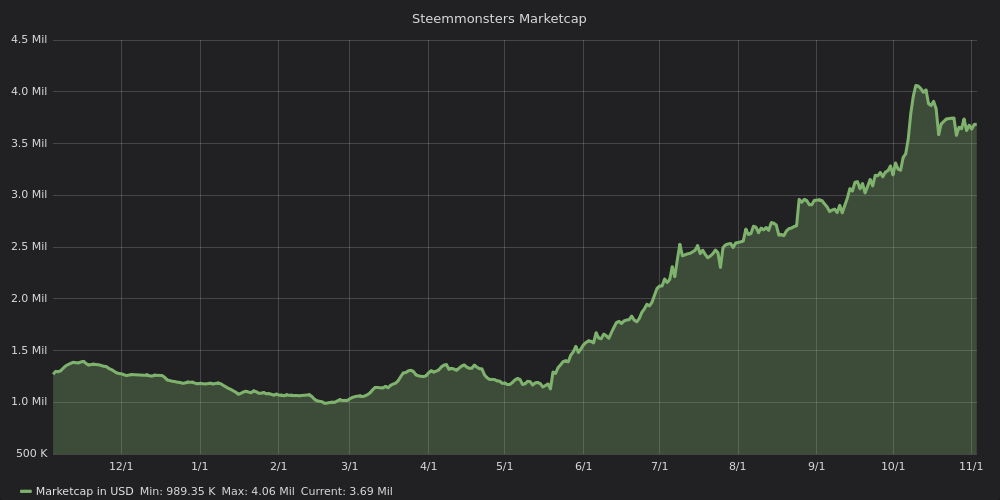Click the 2.0 Mil y-axis label
1000x500 pixels.
tap(29, 298)
